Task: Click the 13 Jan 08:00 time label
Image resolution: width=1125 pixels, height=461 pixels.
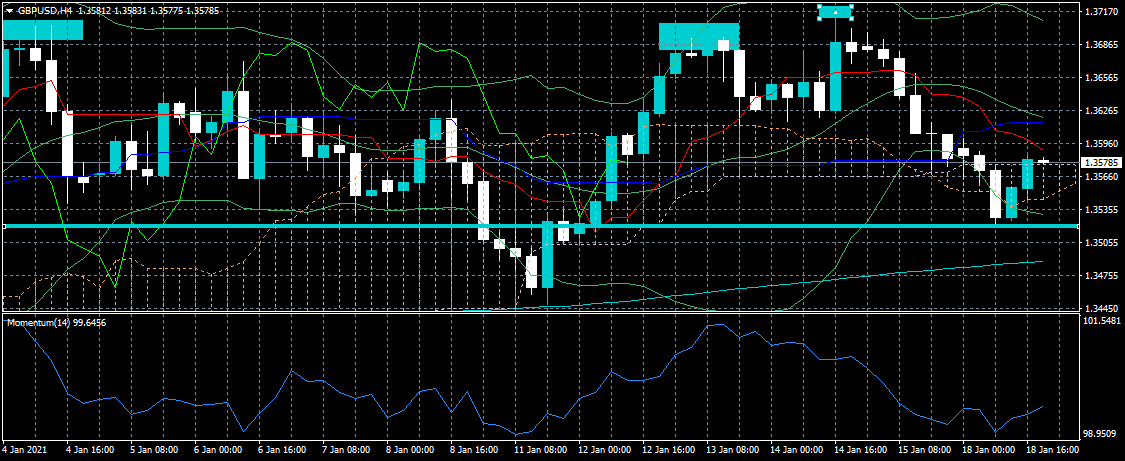Action: coord(732,450)
